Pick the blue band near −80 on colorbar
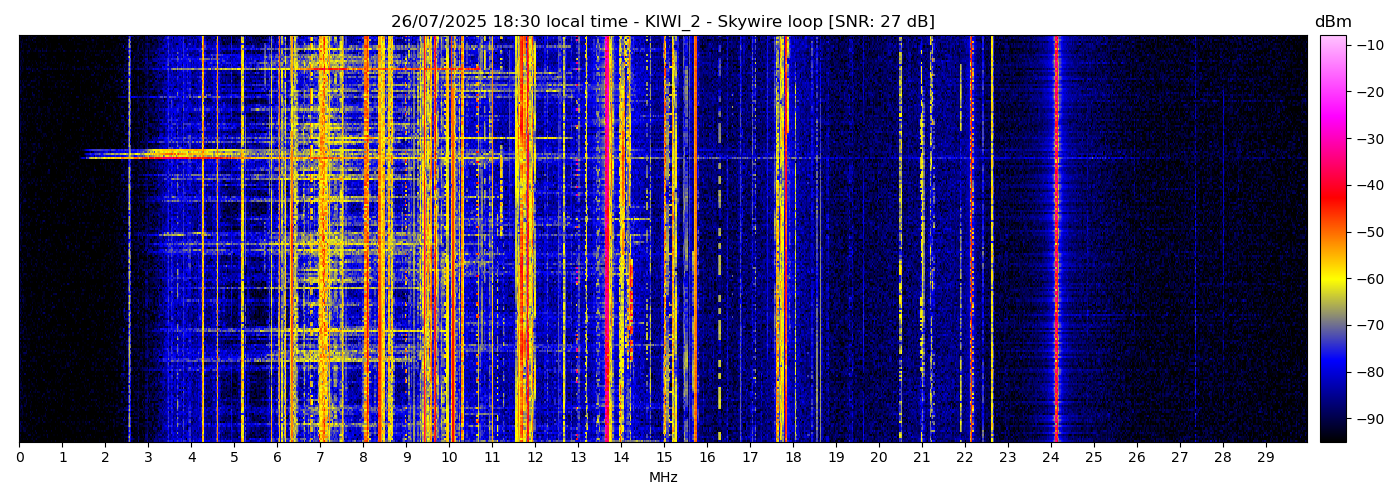The image size is (1400, 500). (1332, 372)
